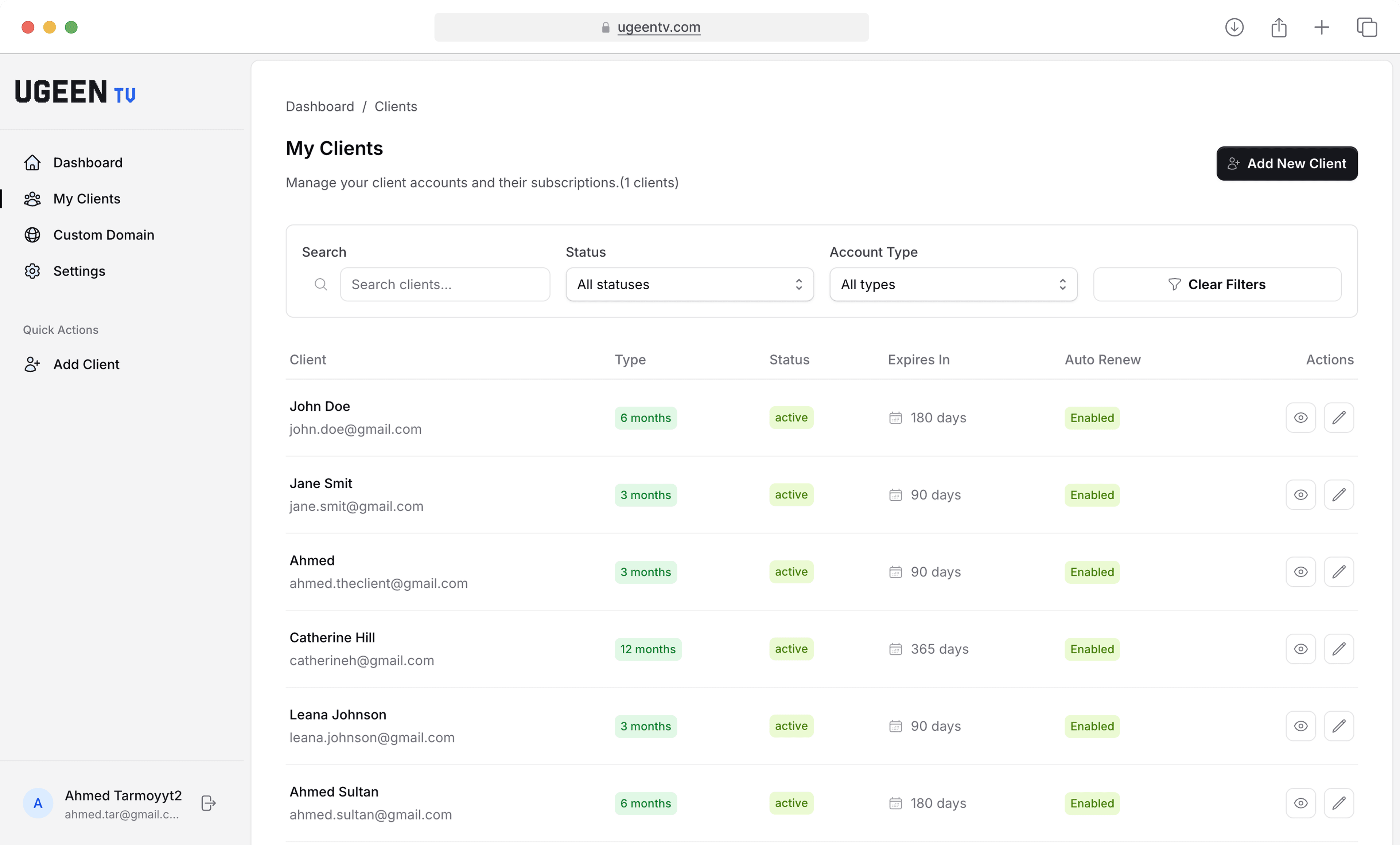The height and width of the screenshot is (845, 1400).
Task: Click the edit pencil for Ahmed Sultan
Action: tap(1339, 803)
